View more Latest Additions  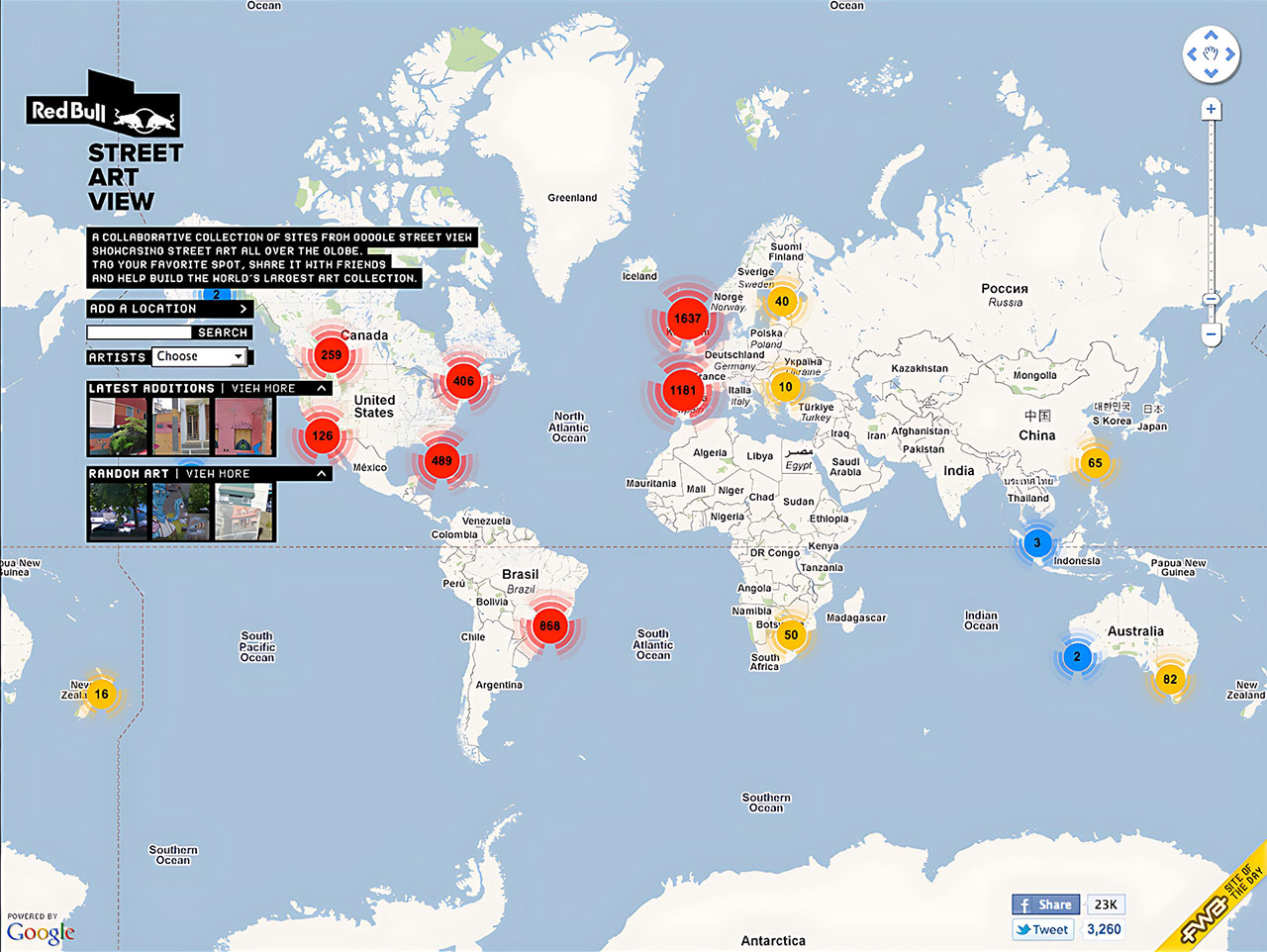point(263,389)
